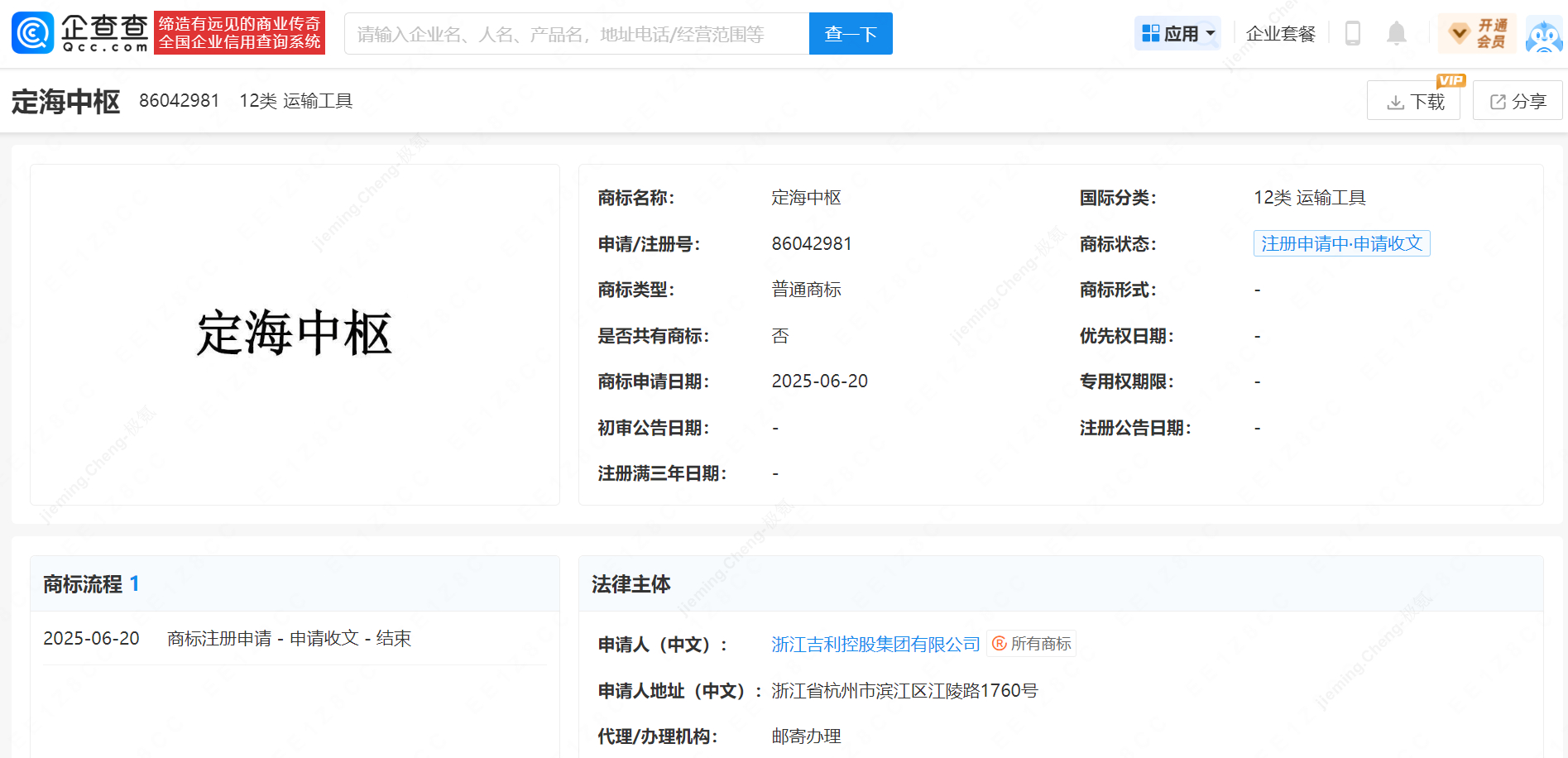1568x758 pixels.
Task: Click the 注册公告日期 label
Action: pyautogui.click(x=1135, y=428)
